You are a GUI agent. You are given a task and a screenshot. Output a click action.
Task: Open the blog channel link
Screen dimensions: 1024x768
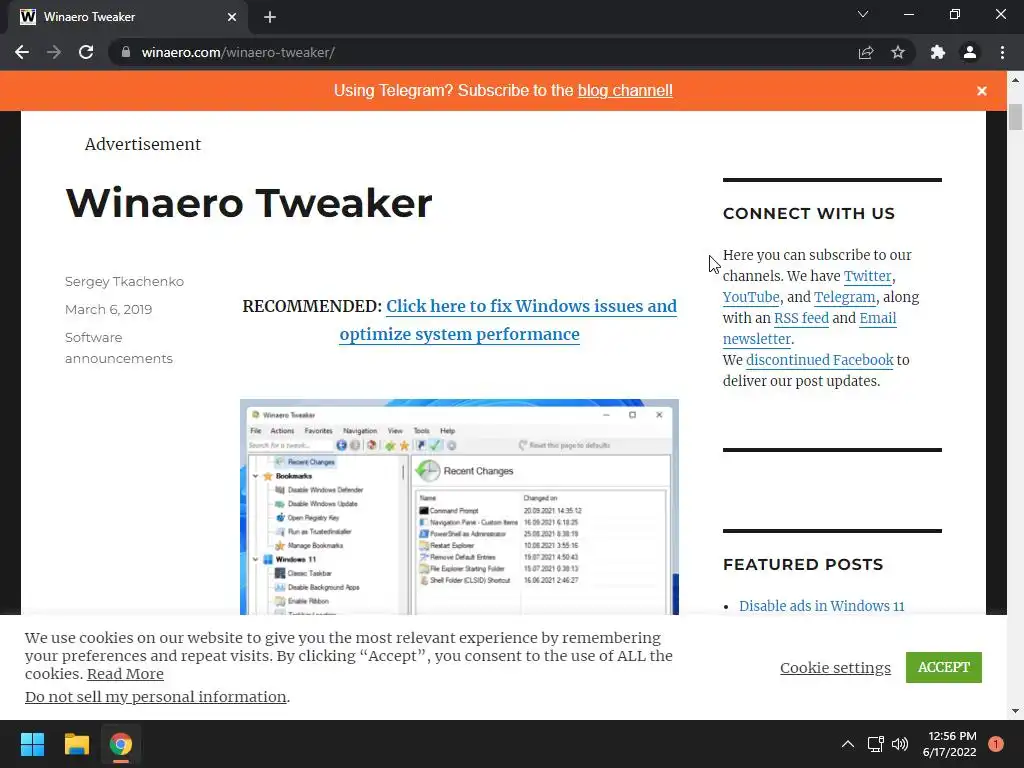point(625,90)
